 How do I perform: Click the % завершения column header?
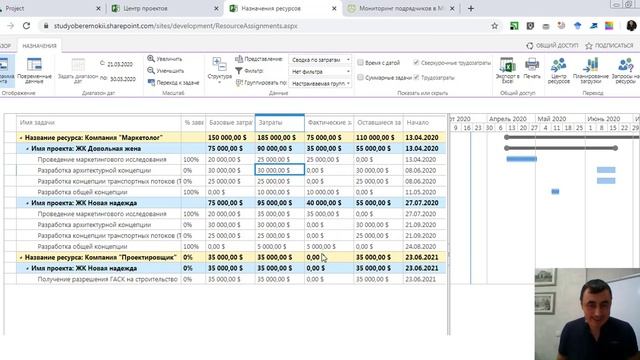(x=193, y=122)
